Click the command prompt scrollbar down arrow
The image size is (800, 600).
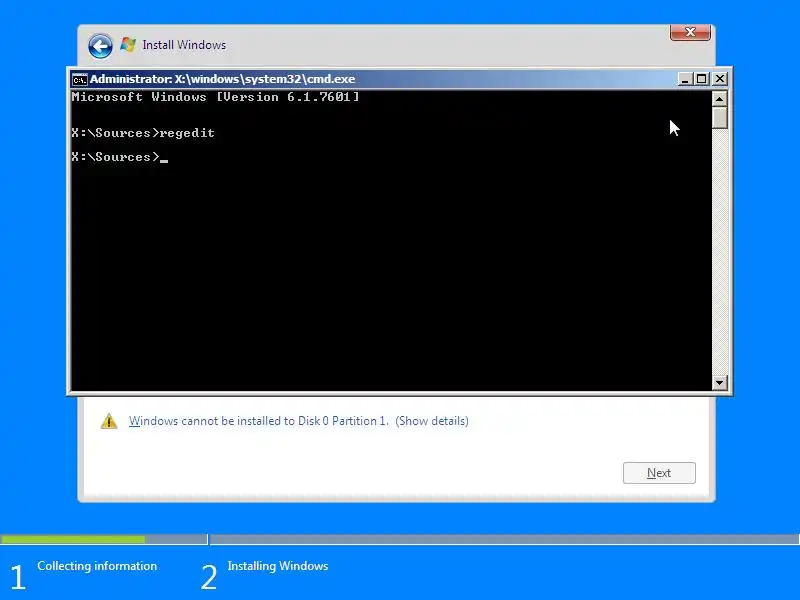coord(719,382)
